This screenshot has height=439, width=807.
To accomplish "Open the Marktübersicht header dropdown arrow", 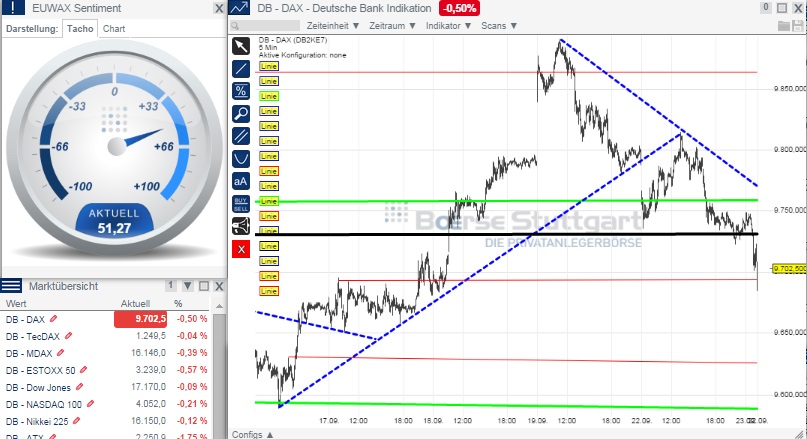I will coord(188,286).
